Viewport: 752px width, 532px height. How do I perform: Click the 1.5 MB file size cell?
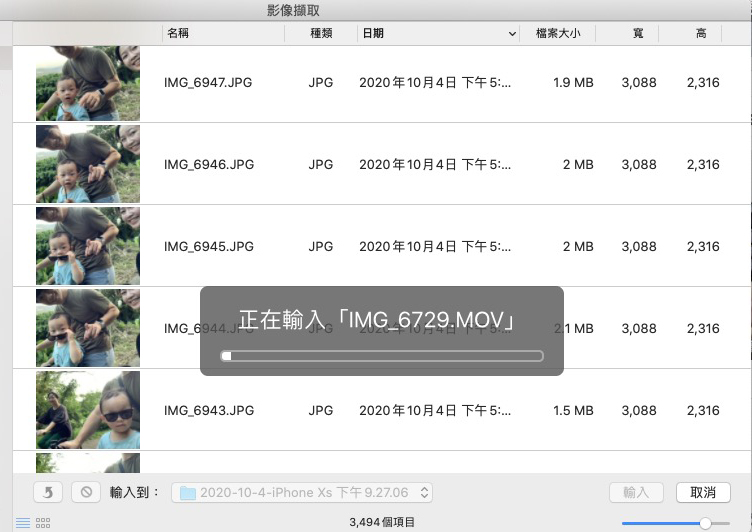[x=573, y=411]
